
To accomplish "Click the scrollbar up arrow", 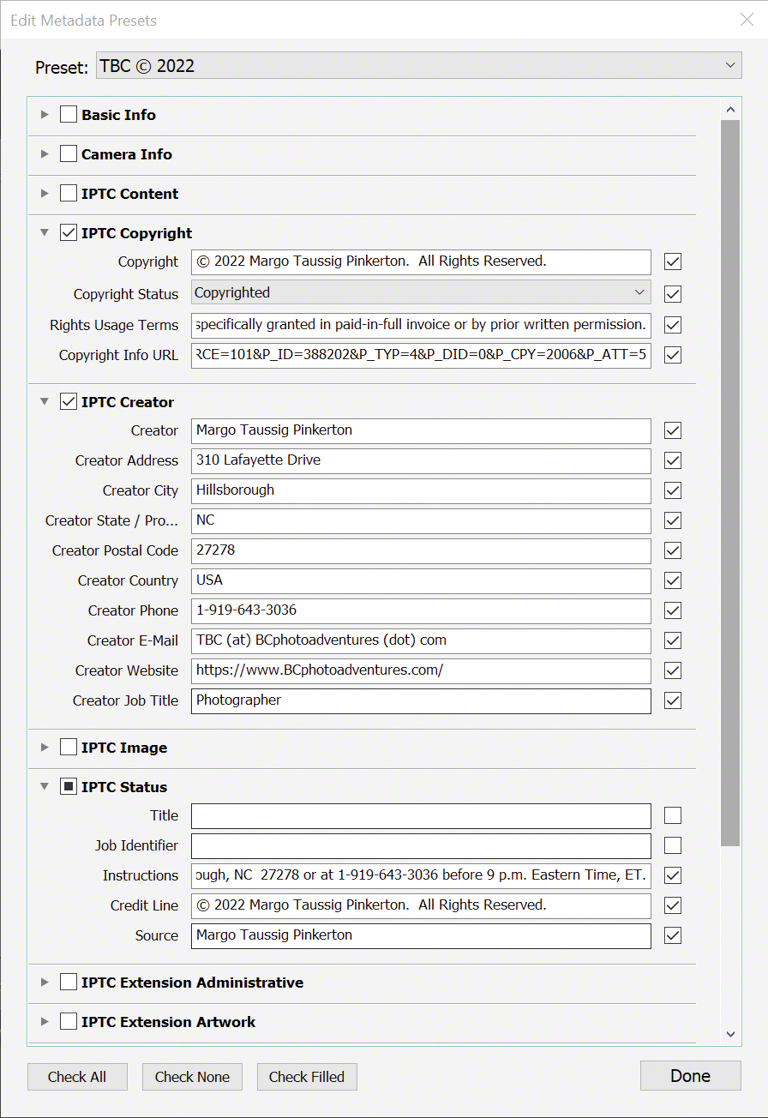I will (730, 110).
